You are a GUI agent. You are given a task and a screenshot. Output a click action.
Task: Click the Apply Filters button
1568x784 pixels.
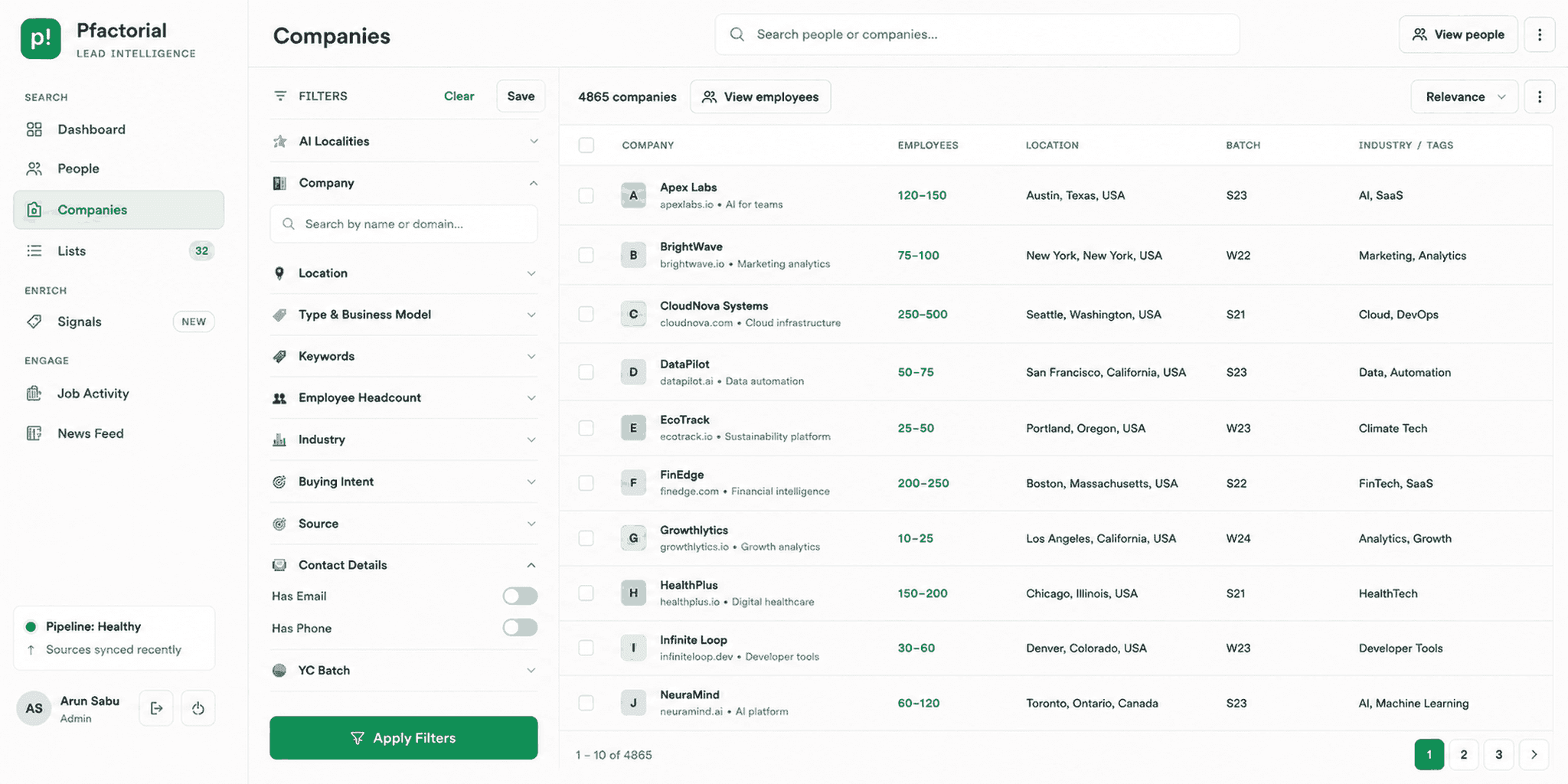[x=403, y=738]
